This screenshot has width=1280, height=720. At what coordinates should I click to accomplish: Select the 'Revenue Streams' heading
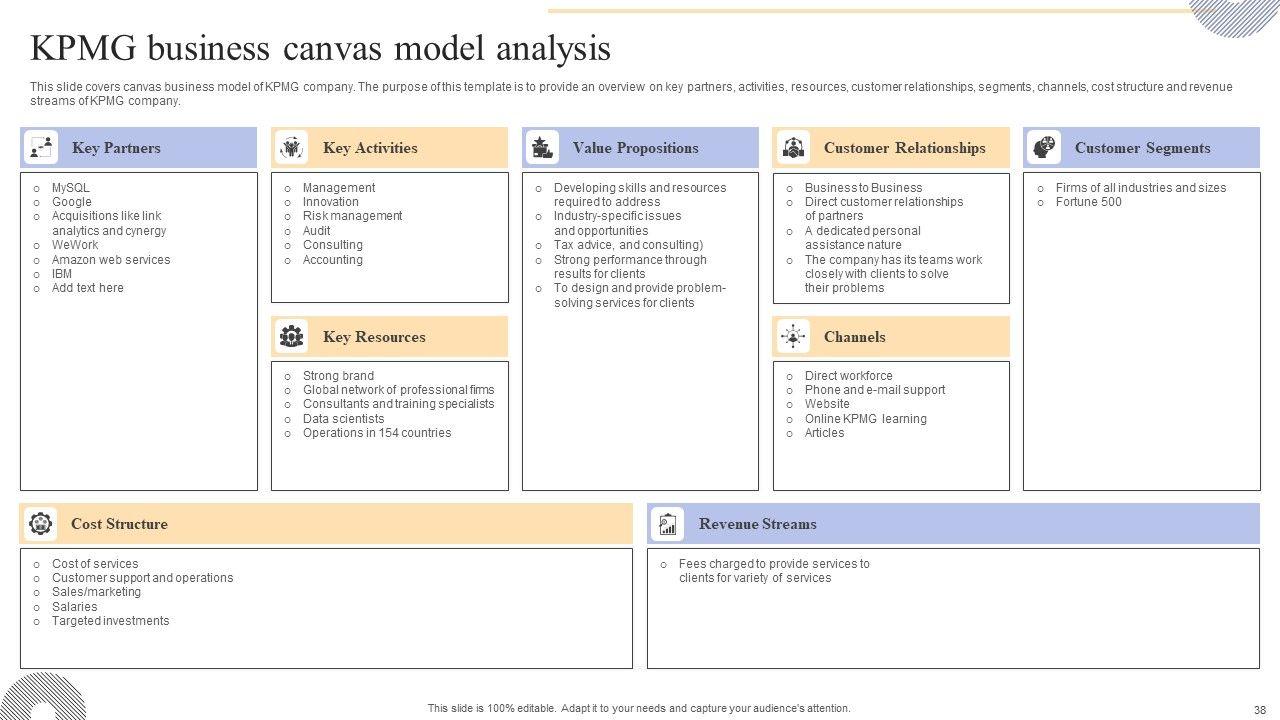(x=758, y=524)
